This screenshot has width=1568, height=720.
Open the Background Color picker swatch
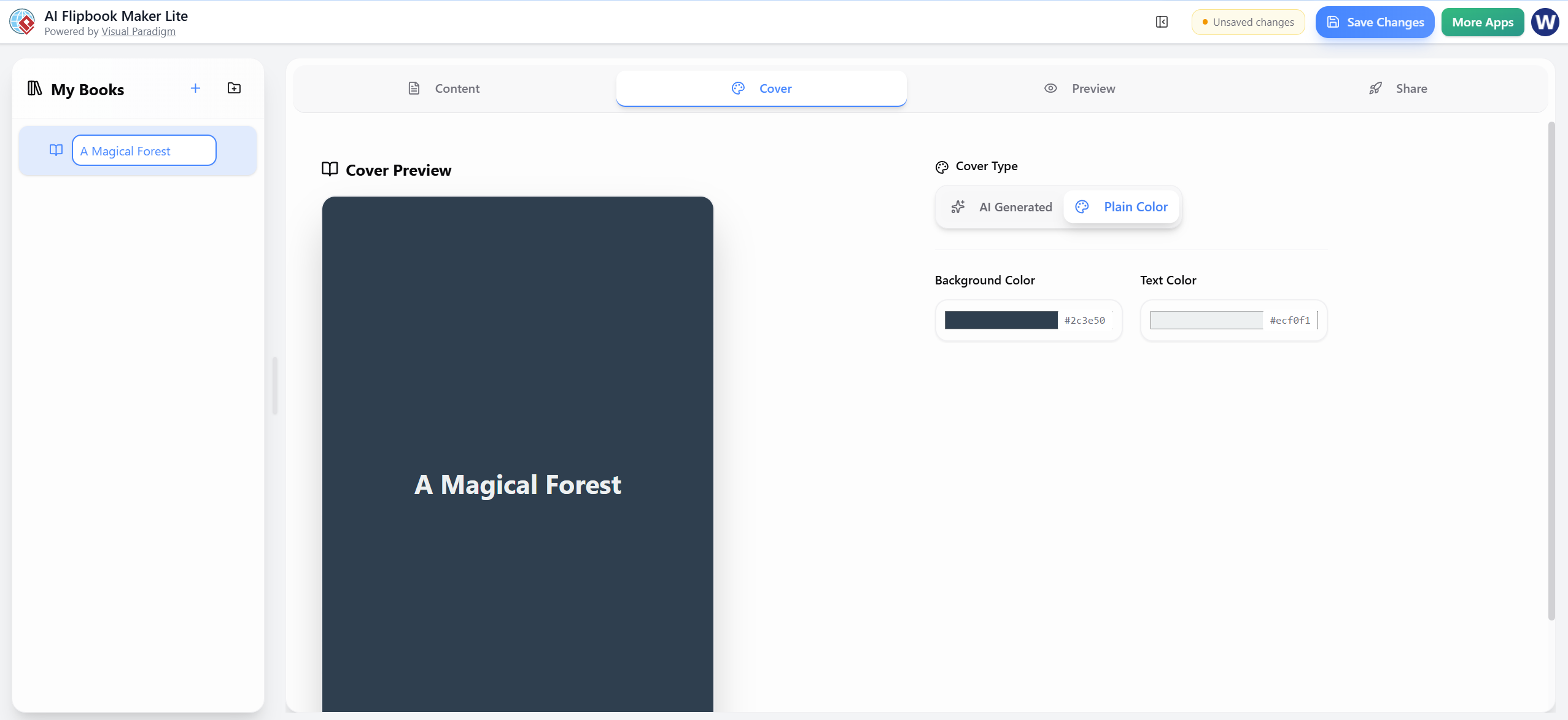1001,320
